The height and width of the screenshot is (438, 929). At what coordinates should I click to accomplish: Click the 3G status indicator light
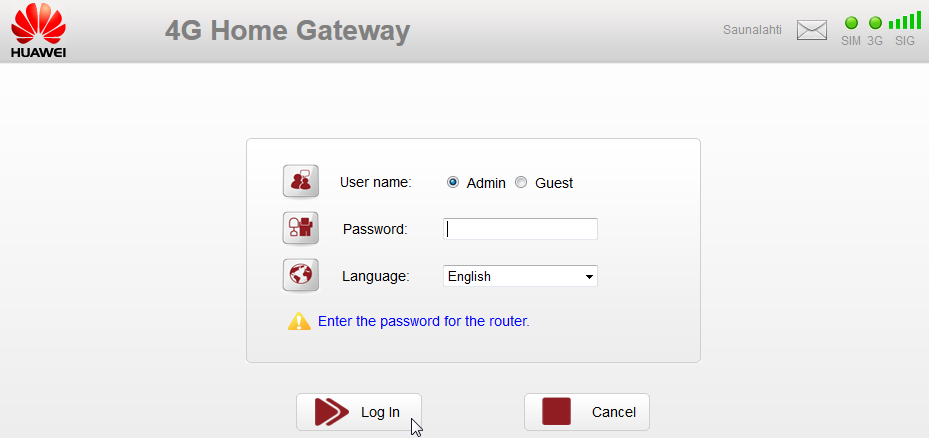pos(875,23)
